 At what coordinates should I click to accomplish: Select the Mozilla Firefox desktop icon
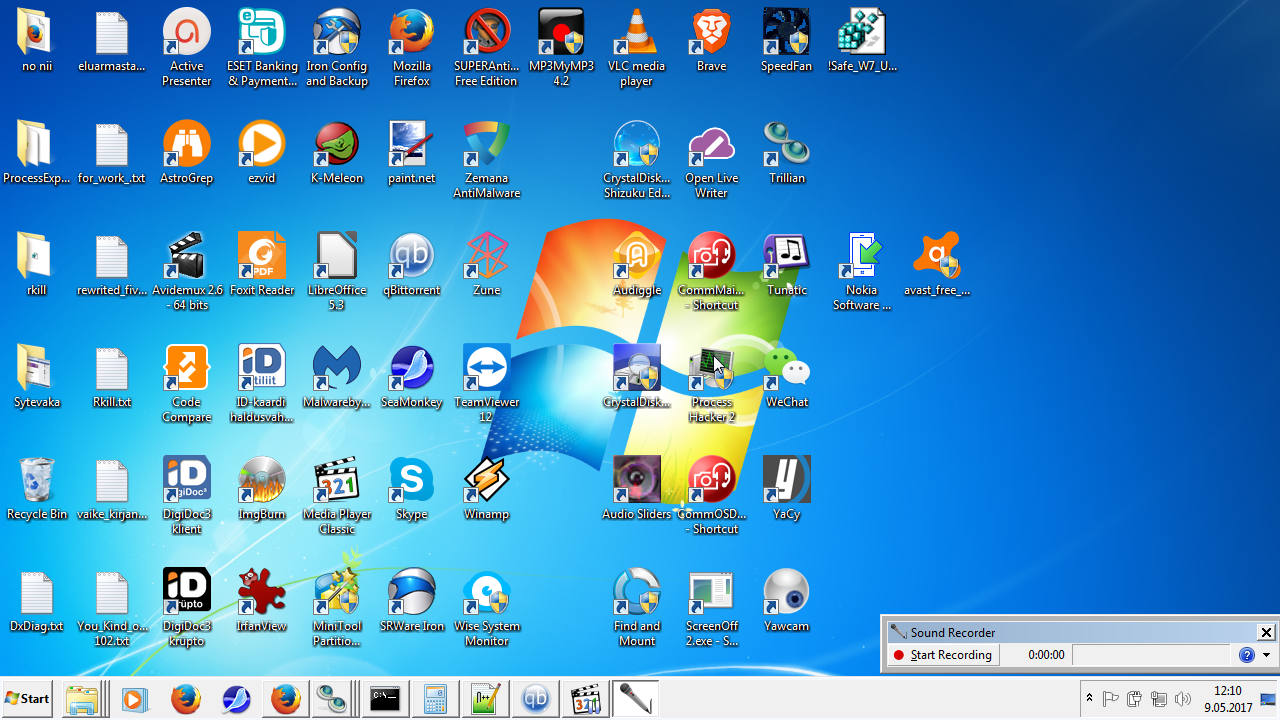click(x=412, y=48)
